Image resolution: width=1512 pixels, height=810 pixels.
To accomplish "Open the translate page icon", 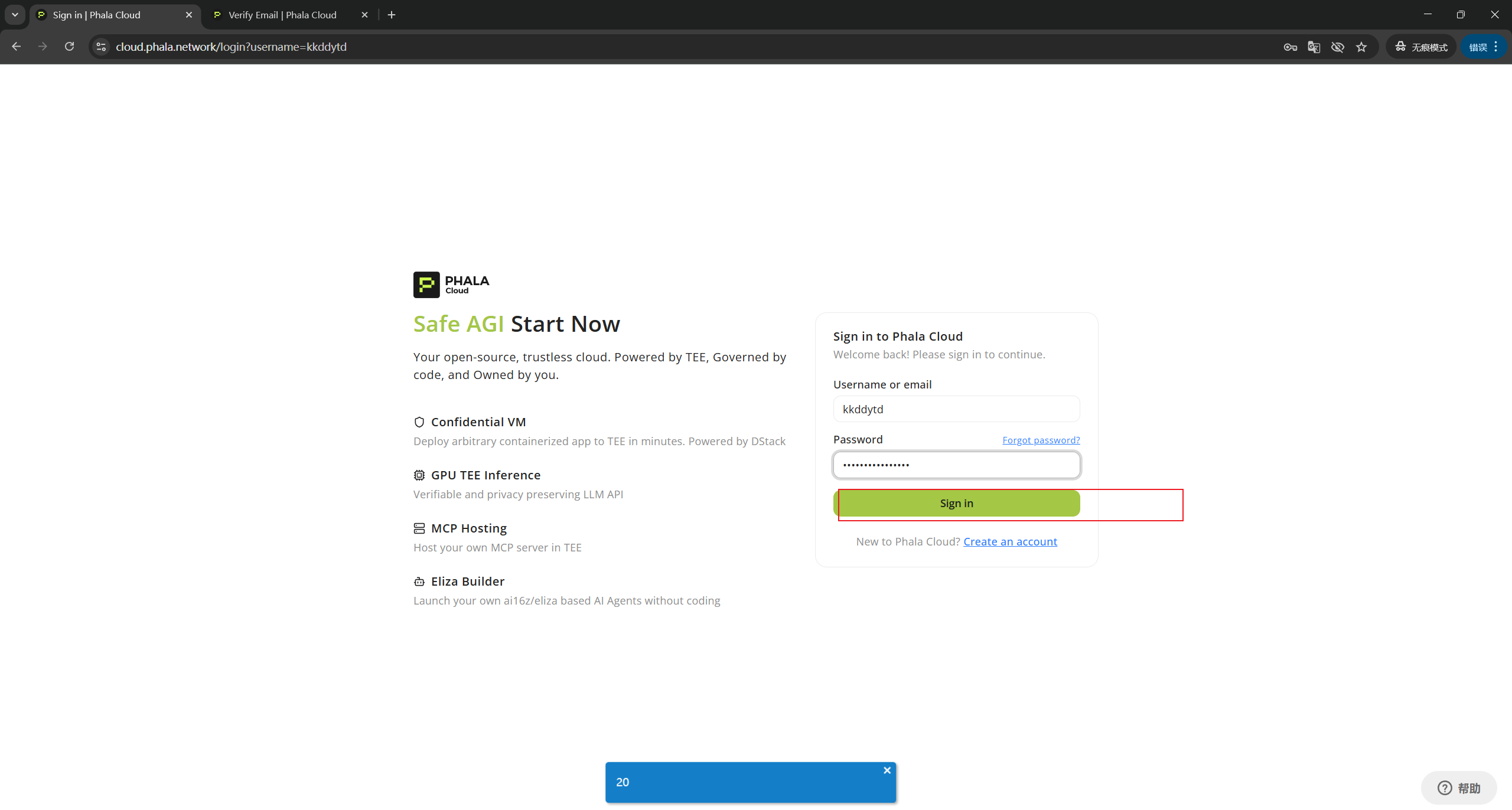I will click(1314, 47).
